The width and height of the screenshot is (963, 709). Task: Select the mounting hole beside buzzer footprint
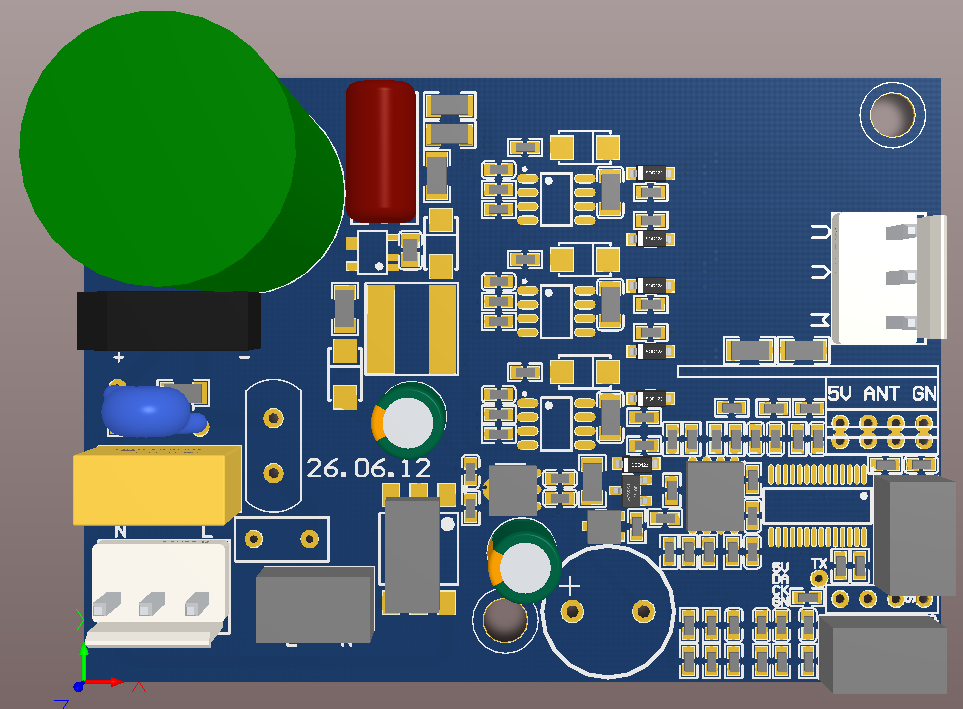click(x=505, y=619)
